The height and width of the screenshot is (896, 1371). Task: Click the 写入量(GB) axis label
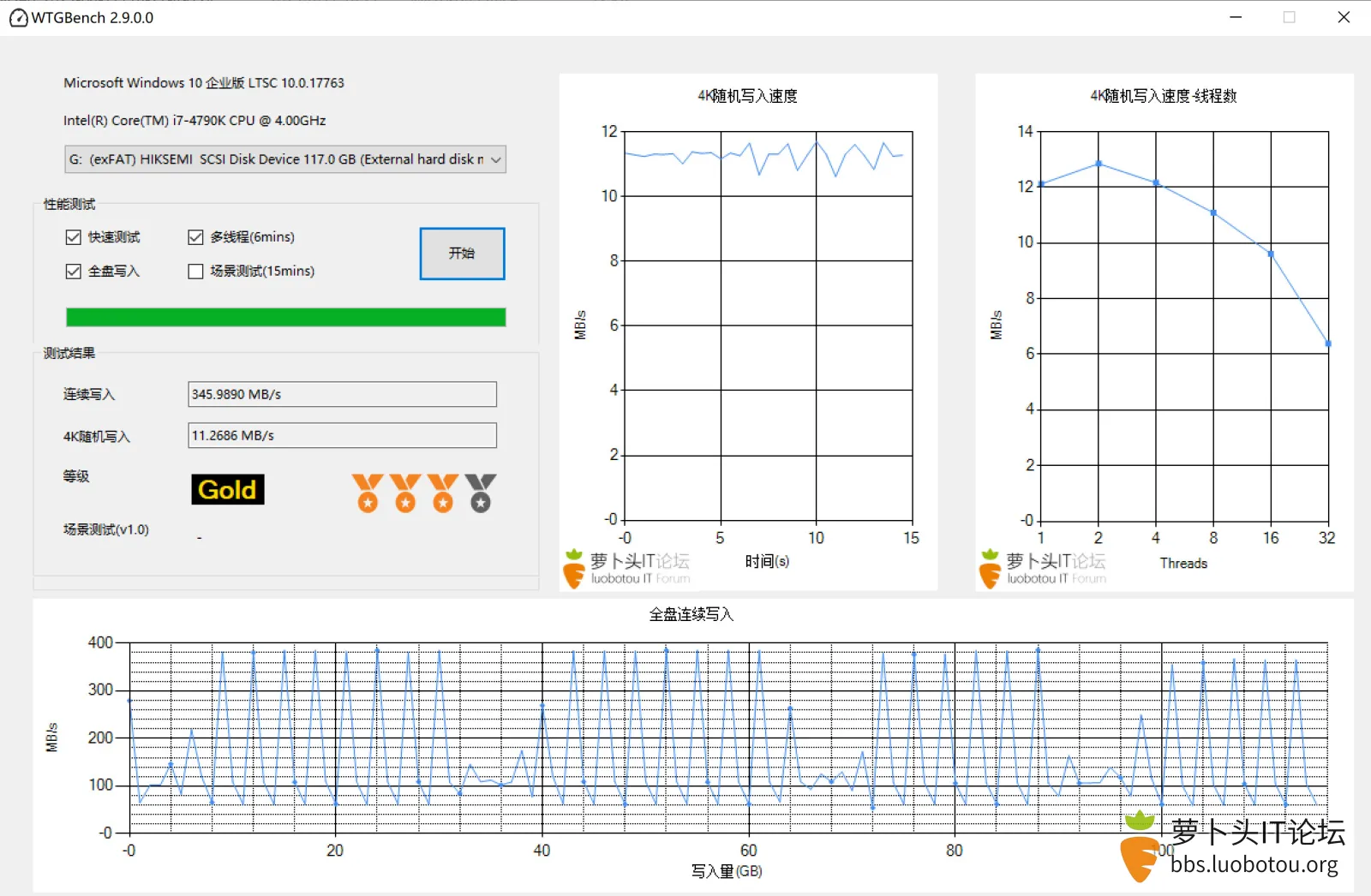click(x=727, y=871)
